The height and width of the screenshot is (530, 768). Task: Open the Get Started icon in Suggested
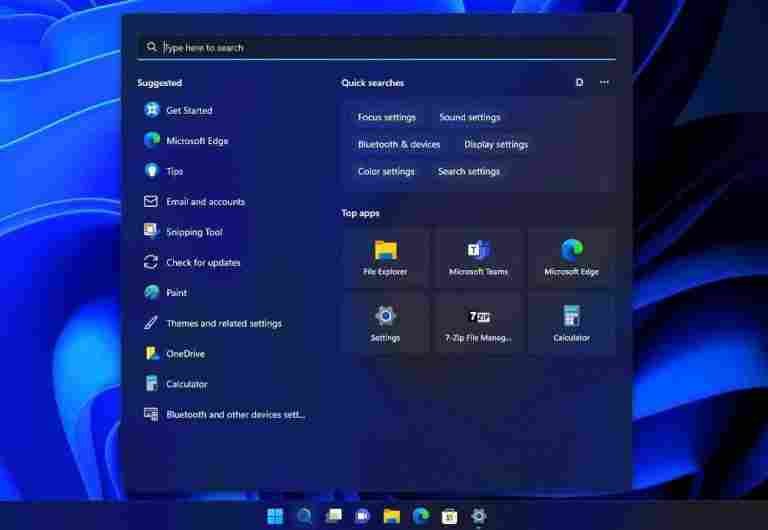(x=152, y=110)
